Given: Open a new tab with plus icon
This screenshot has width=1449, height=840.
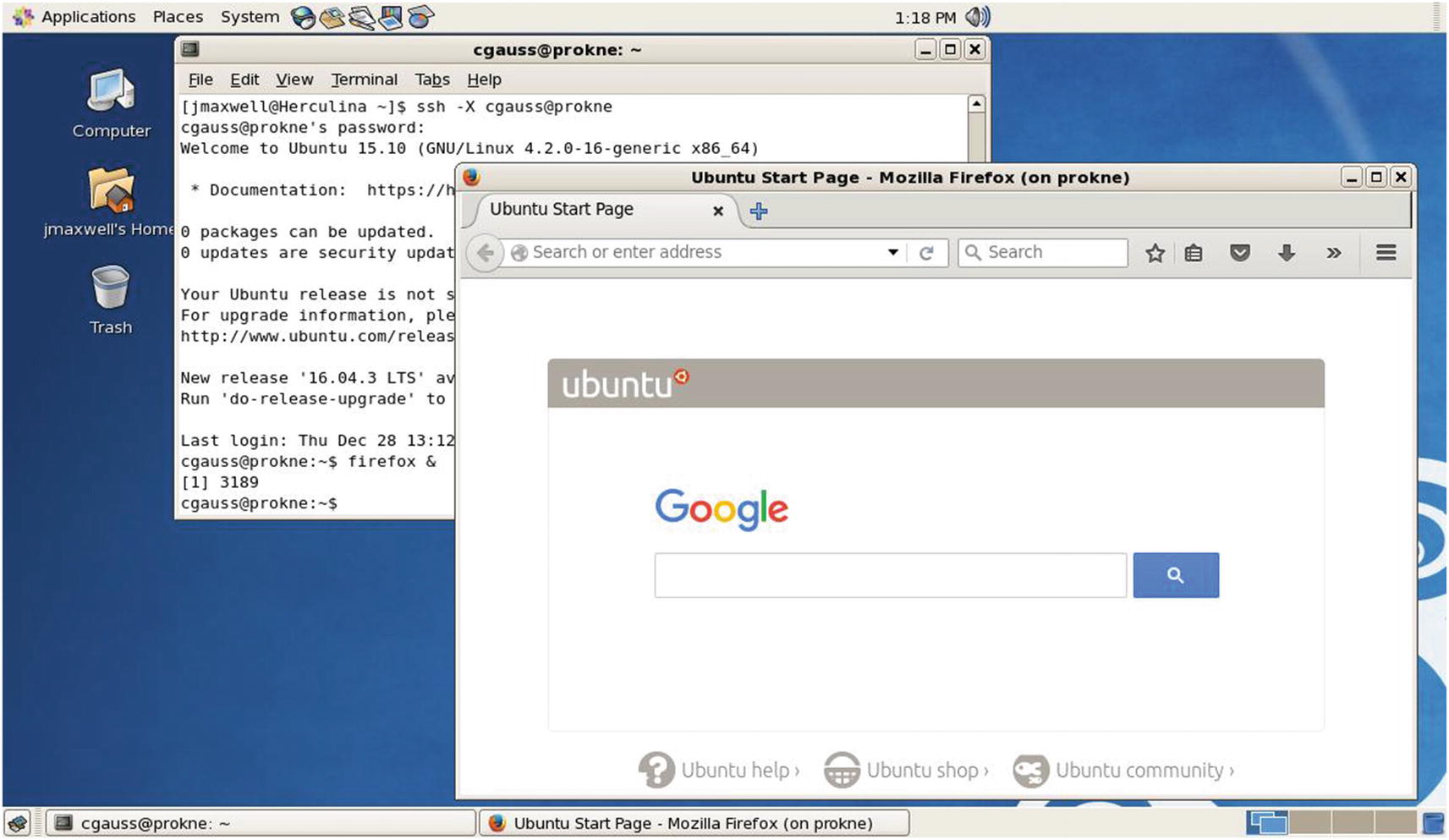Looking at the screenshot, I should click(x=759, y=211).
